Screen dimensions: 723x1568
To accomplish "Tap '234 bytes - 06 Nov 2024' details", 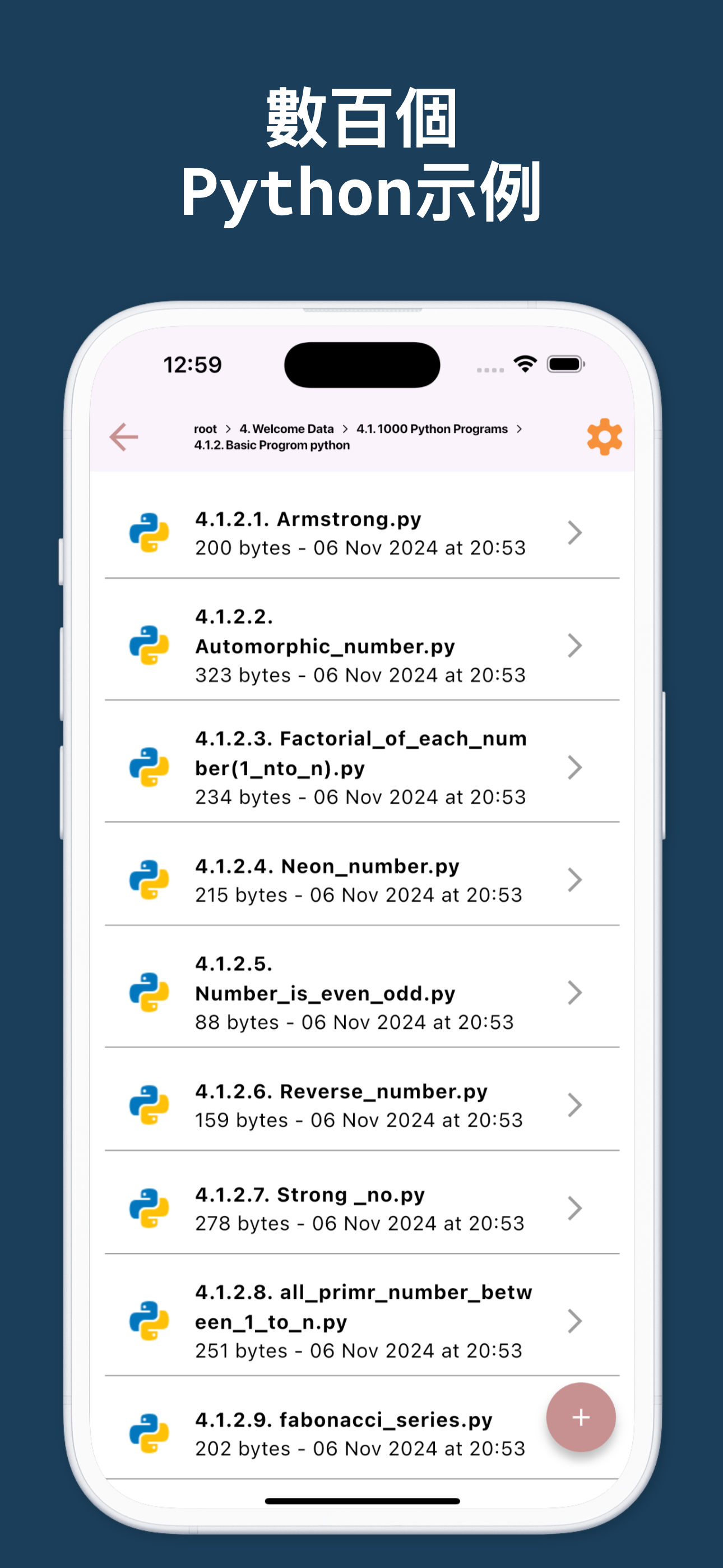I will [360, 797].
